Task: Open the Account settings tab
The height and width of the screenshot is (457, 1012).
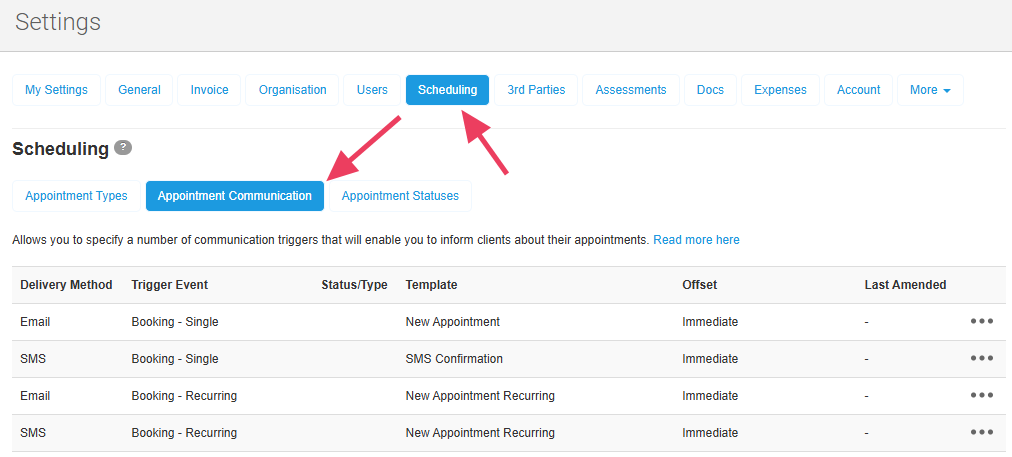Action: [858, 90]
